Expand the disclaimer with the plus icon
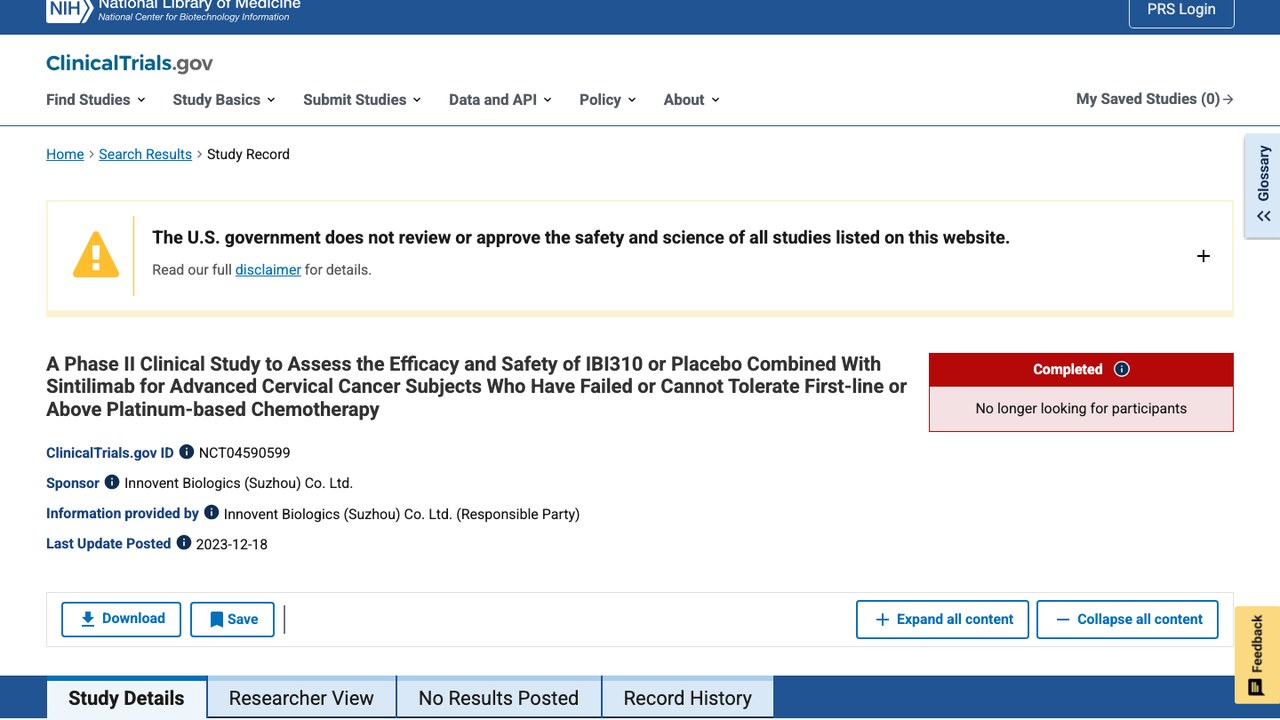 point(1203,256)
